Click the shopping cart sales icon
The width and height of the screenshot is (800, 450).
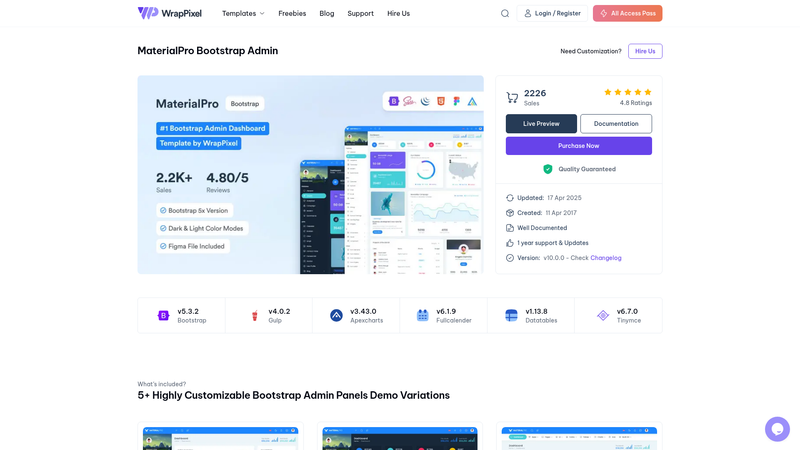click(512, 97)
